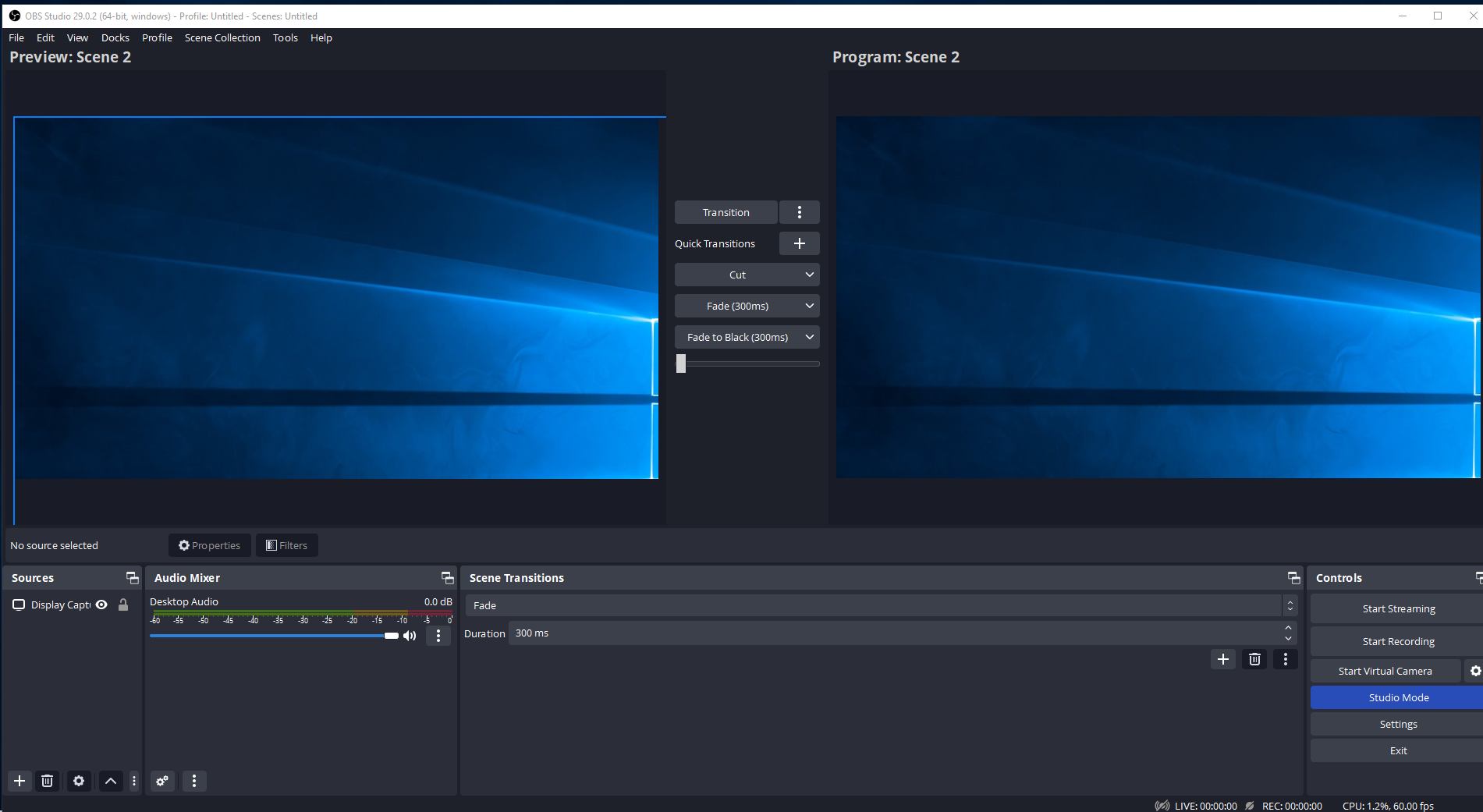1483x812 pixels.
Task: Toggle Studio Mode off
Action: pos(1398,697)
